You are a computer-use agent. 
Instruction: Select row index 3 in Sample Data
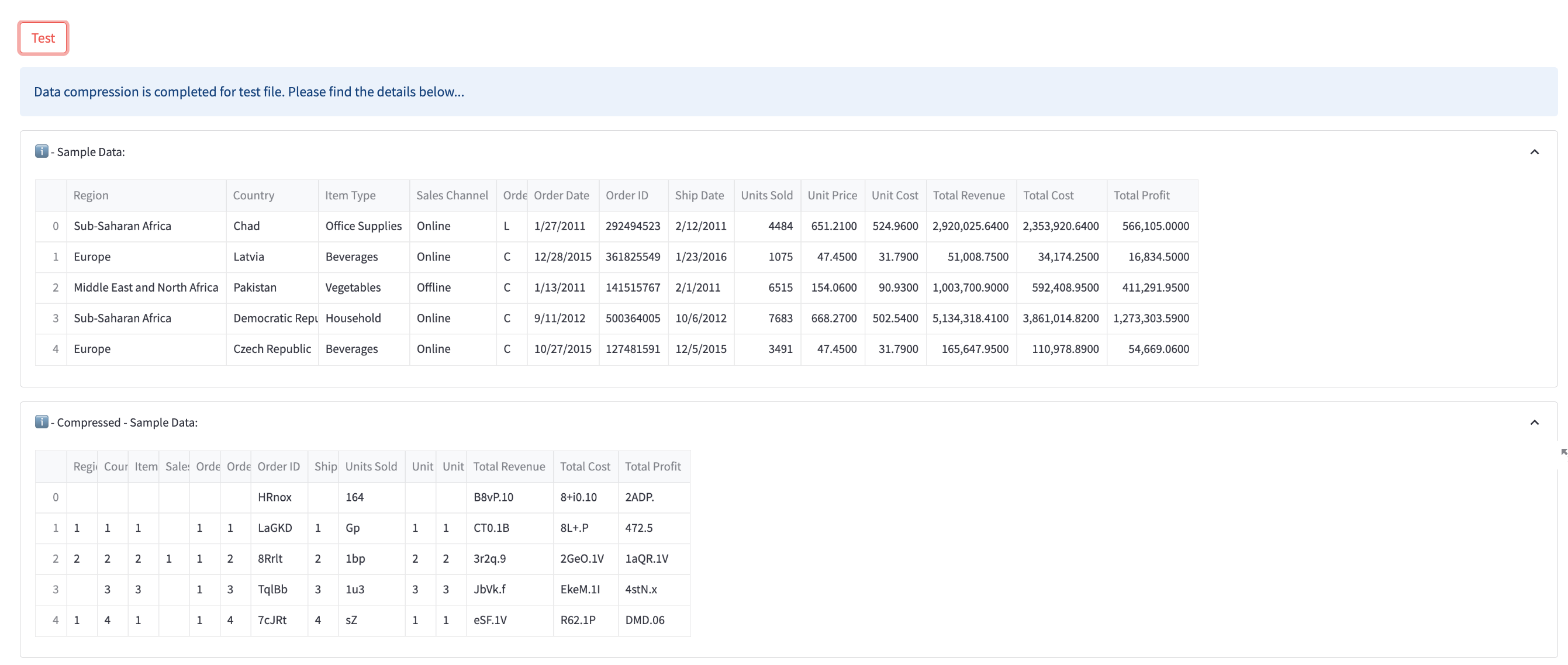point(56,317)
